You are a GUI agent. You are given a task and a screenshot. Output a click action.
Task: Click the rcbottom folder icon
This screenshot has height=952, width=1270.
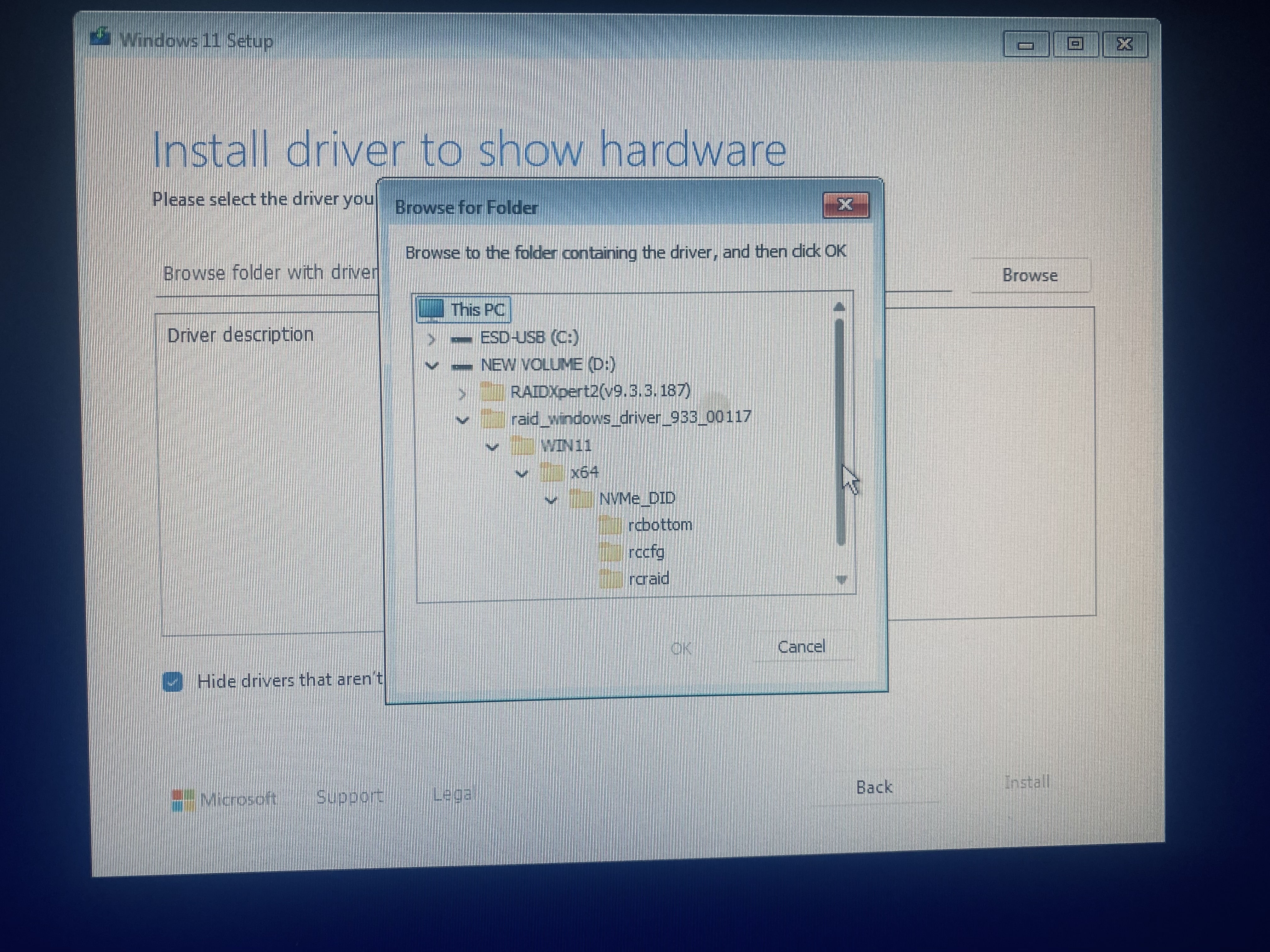tap(610, 525)
